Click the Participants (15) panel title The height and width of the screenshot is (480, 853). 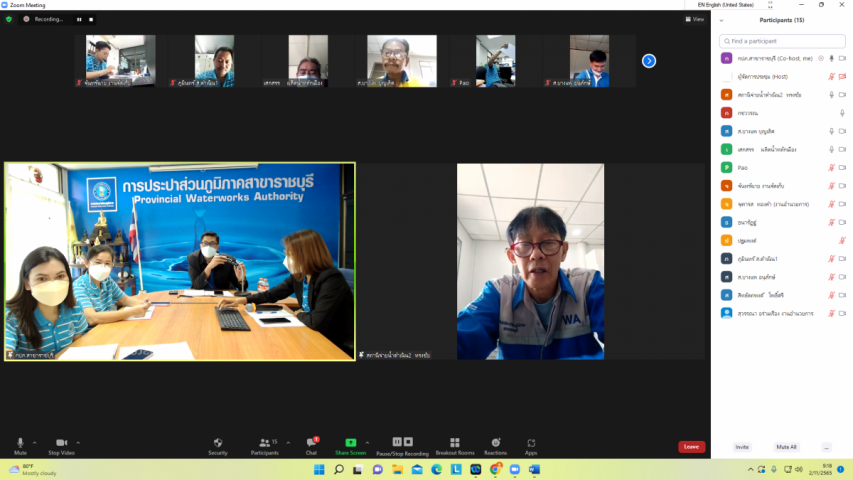782,20
